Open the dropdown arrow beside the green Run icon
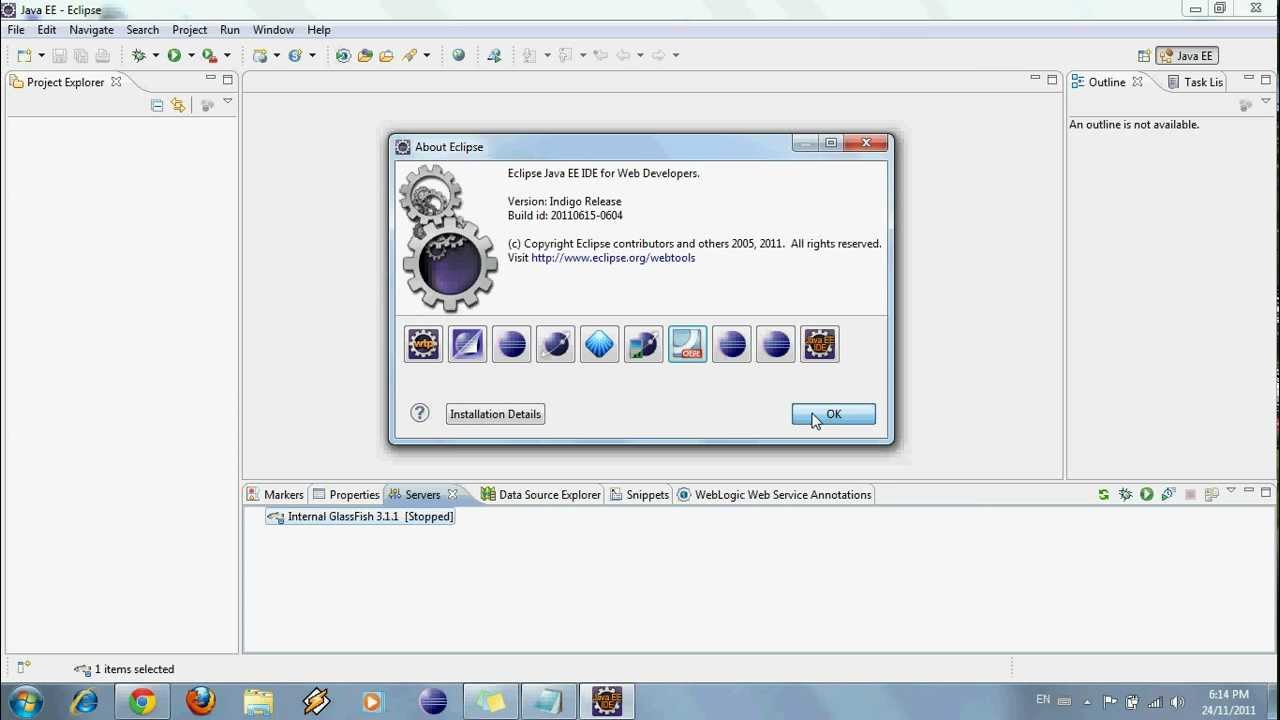The image size is (1280, 720). click(191, 56)
